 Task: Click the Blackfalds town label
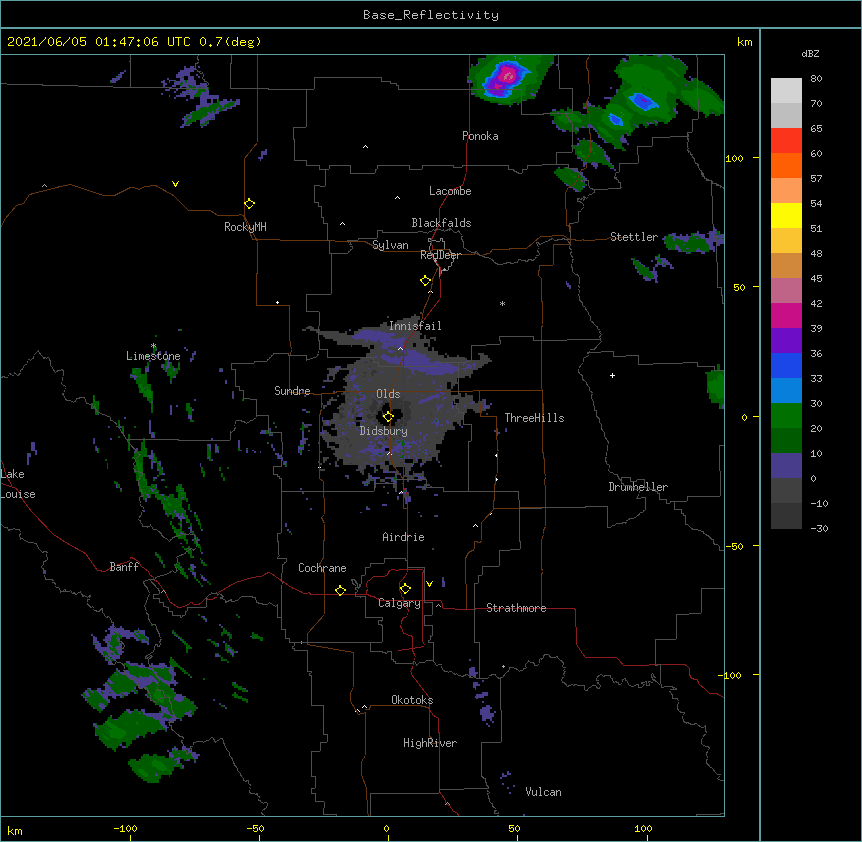pyautogui.click(x=441, y=223)
